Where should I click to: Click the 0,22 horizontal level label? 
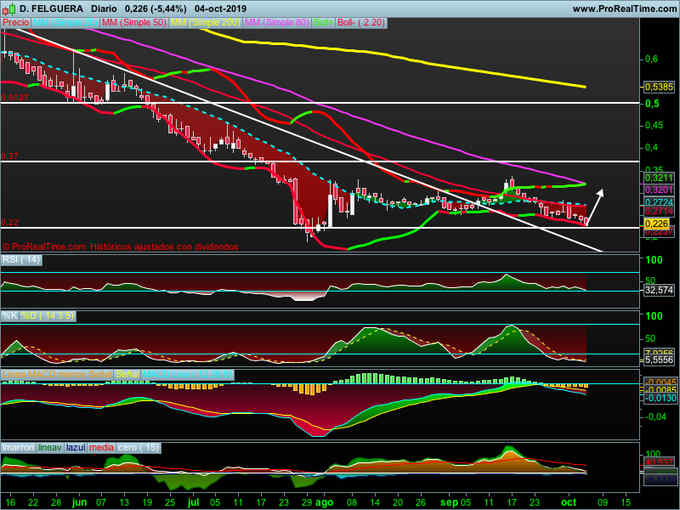click(10, 222)
